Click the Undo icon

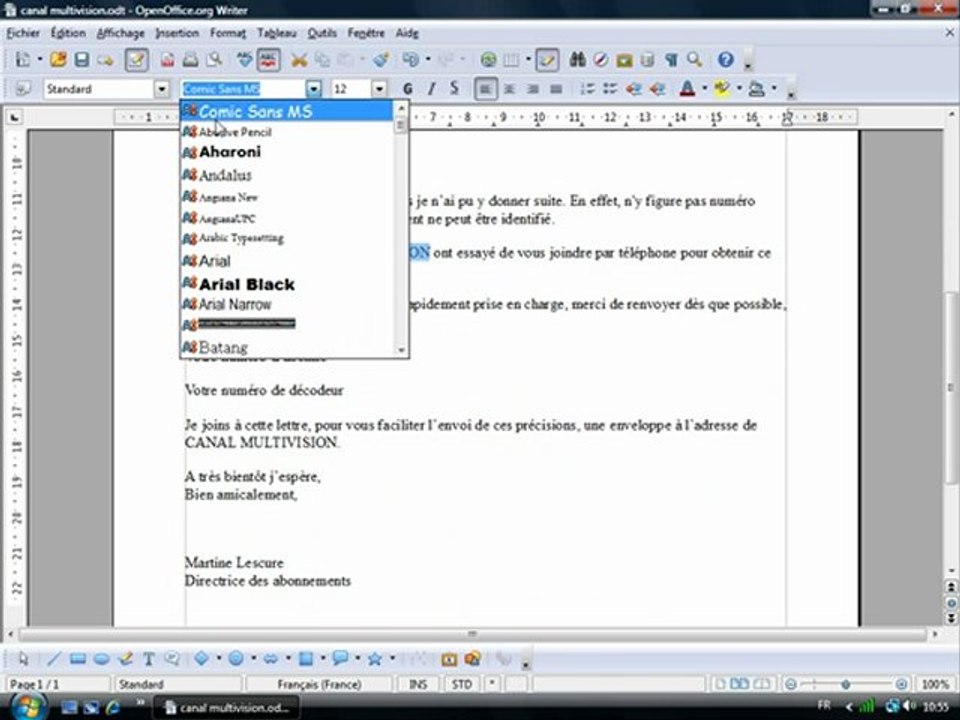coord(410,59)
